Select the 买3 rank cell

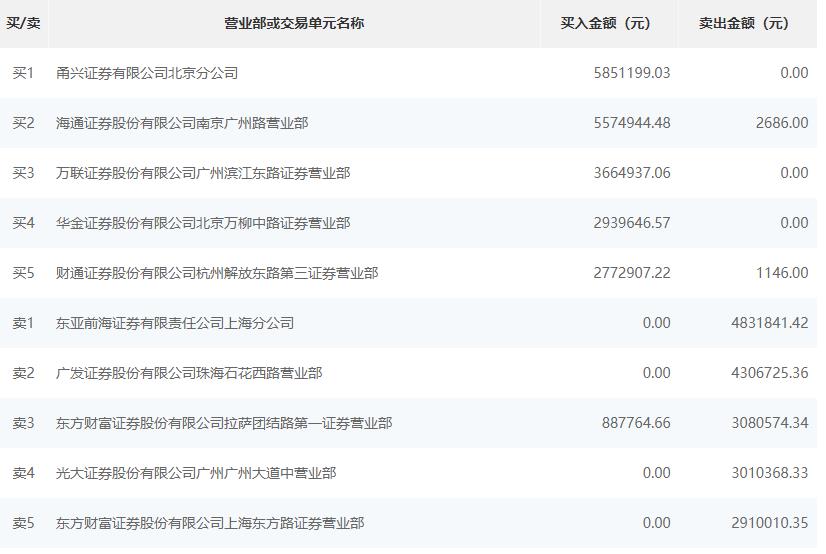pyautogui.click(x=23, y=173)
